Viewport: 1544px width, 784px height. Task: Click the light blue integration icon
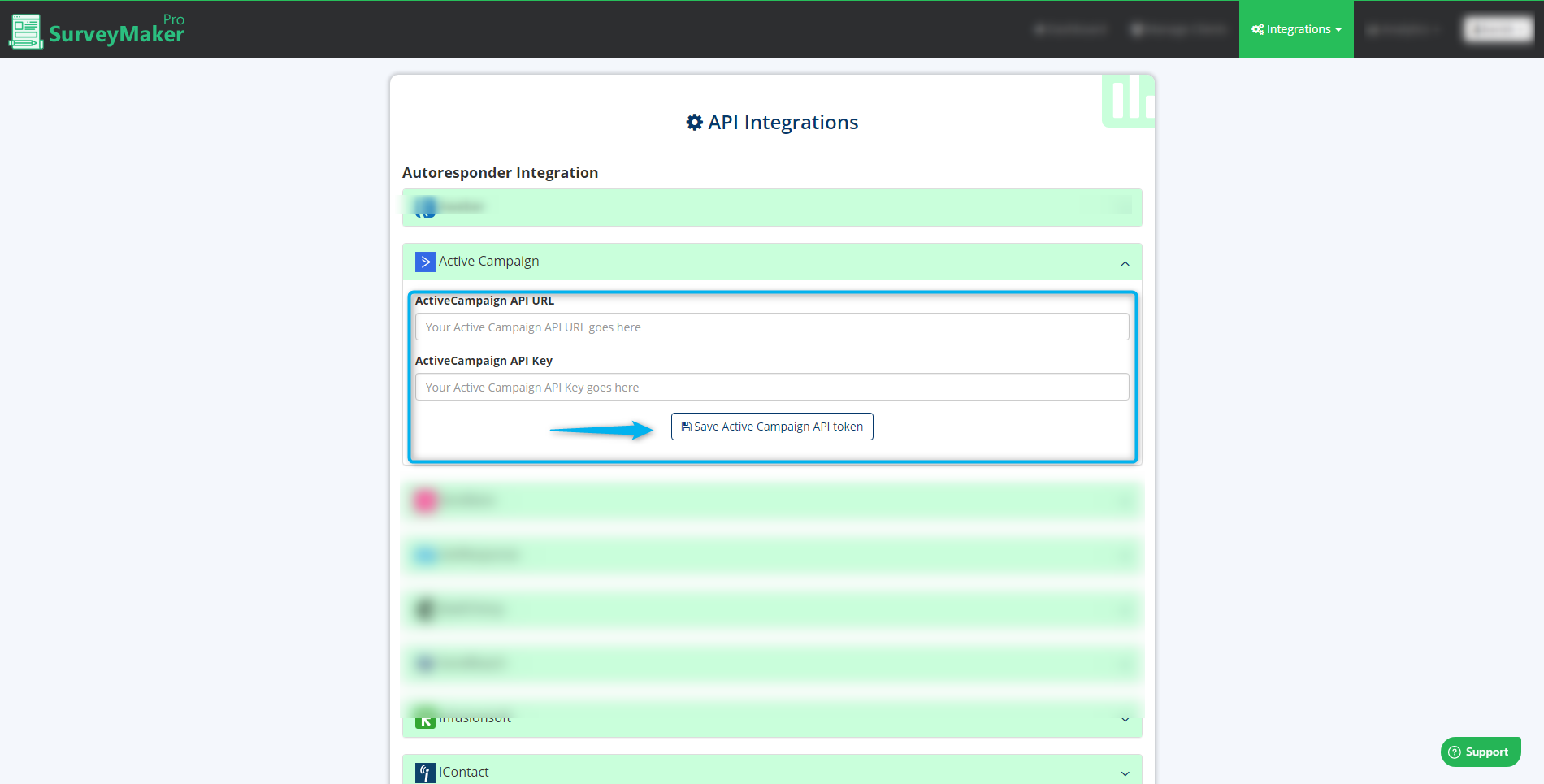coord(425,555)
